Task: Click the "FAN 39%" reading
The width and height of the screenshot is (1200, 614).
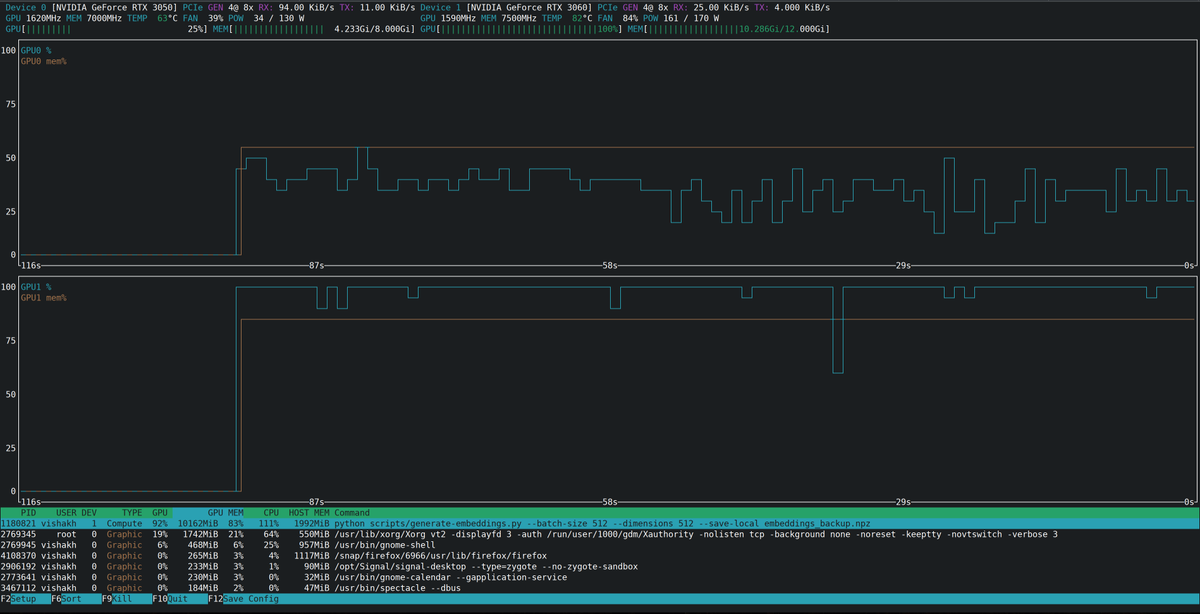Action: [x=203, y=18]
